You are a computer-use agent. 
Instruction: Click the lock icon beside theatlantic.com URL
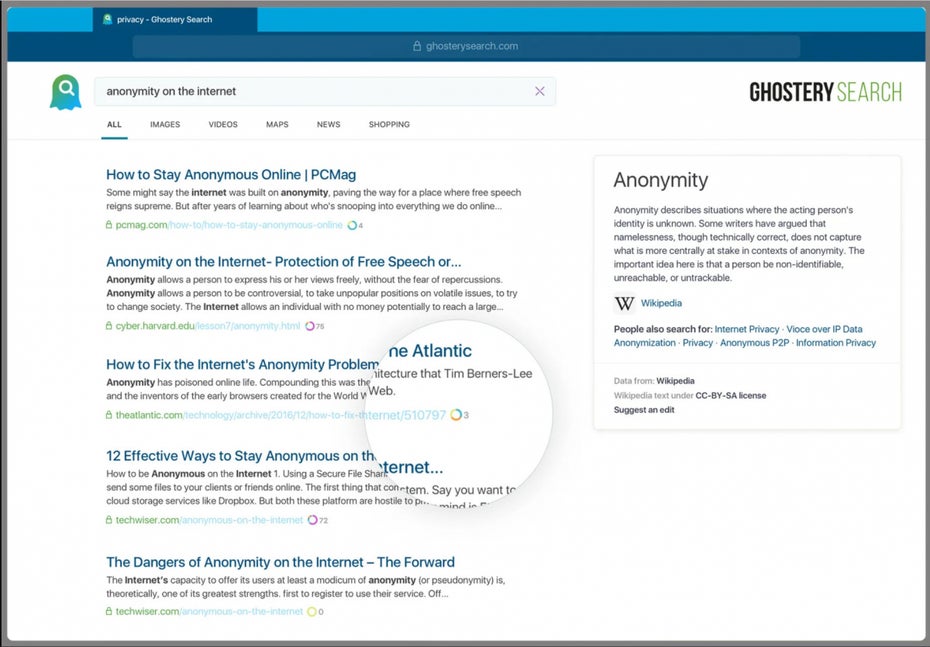(109, 415)
